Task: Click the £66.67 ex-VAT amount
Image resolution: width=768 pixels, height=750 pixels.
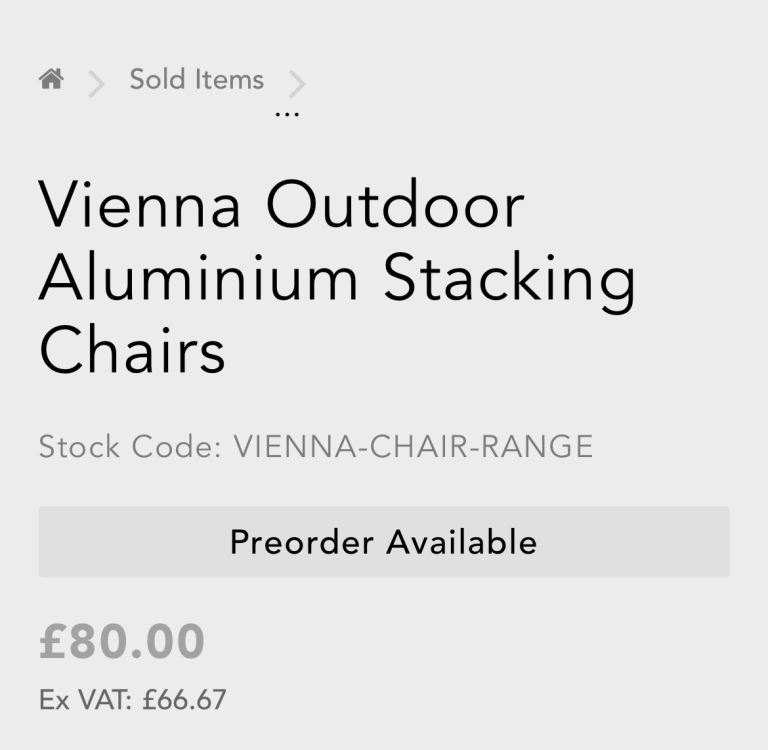Action: click(x=184, y=699)
